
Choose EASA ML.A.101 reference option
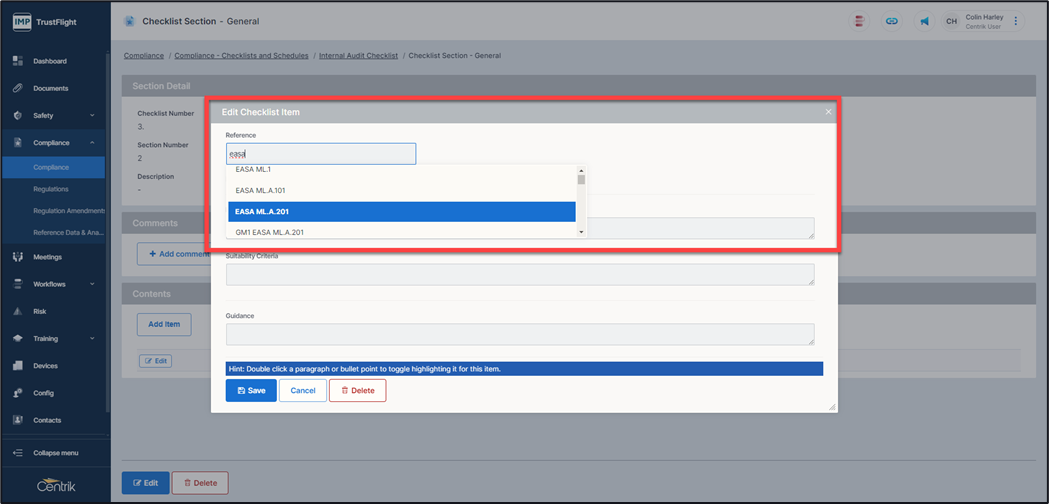coord(401,190)
